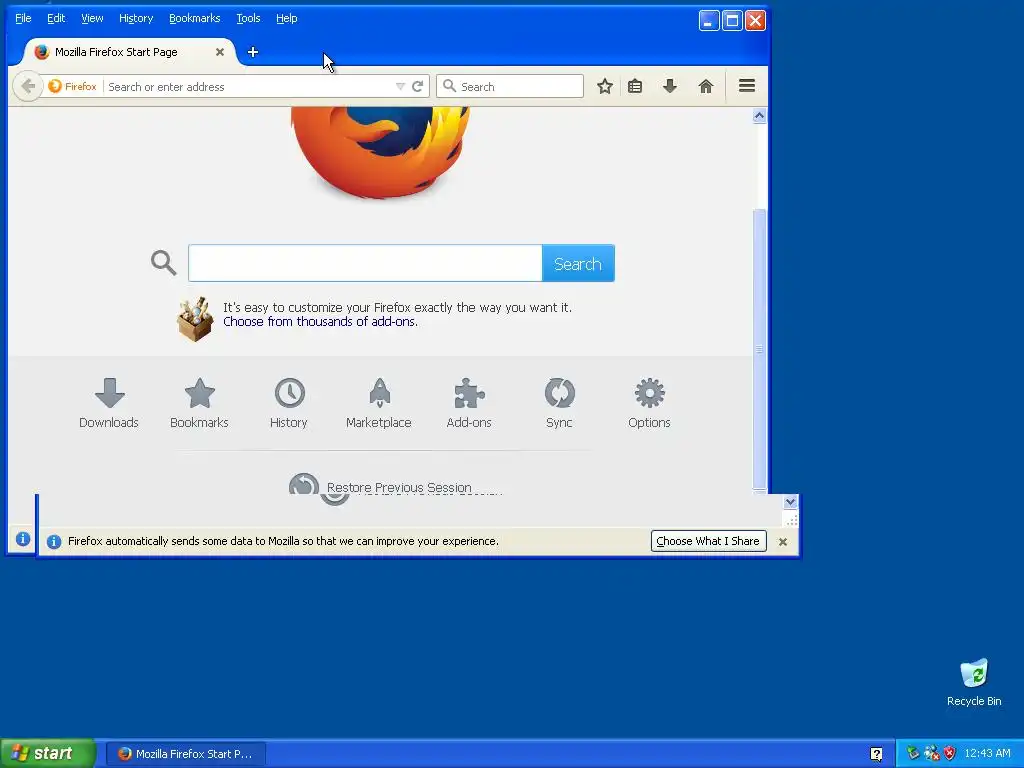Open the downloads arrow in the toolbar
The image size is (1024, 768).
[670, 86]
